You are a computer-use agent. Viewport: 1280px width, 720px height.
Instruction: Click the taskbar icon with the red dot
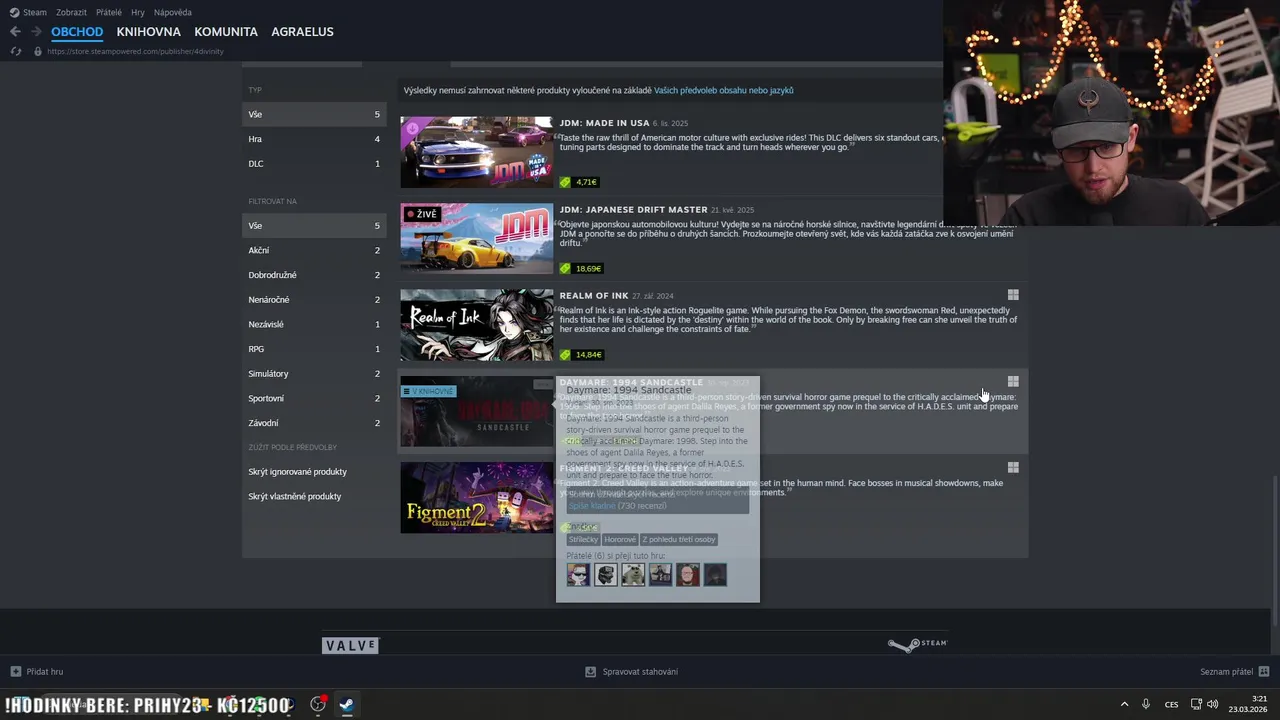point(318,704)
